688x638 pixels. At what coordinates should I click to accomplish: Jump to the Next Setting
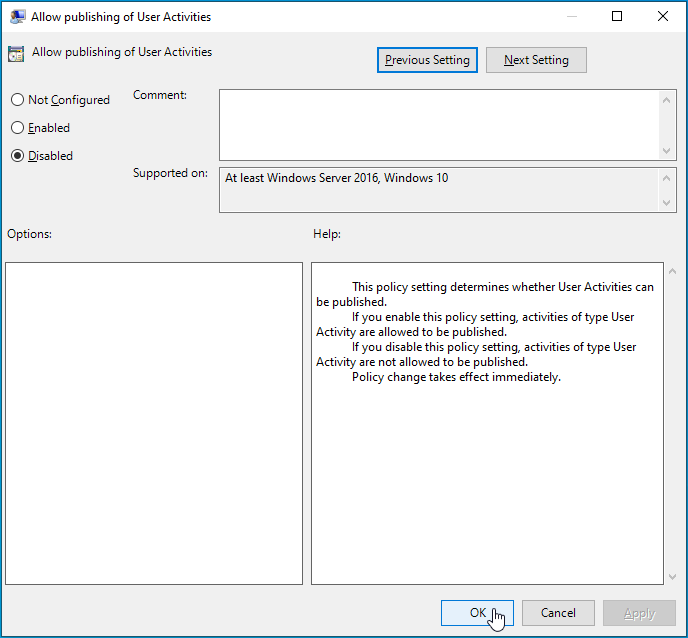(536, 60)
